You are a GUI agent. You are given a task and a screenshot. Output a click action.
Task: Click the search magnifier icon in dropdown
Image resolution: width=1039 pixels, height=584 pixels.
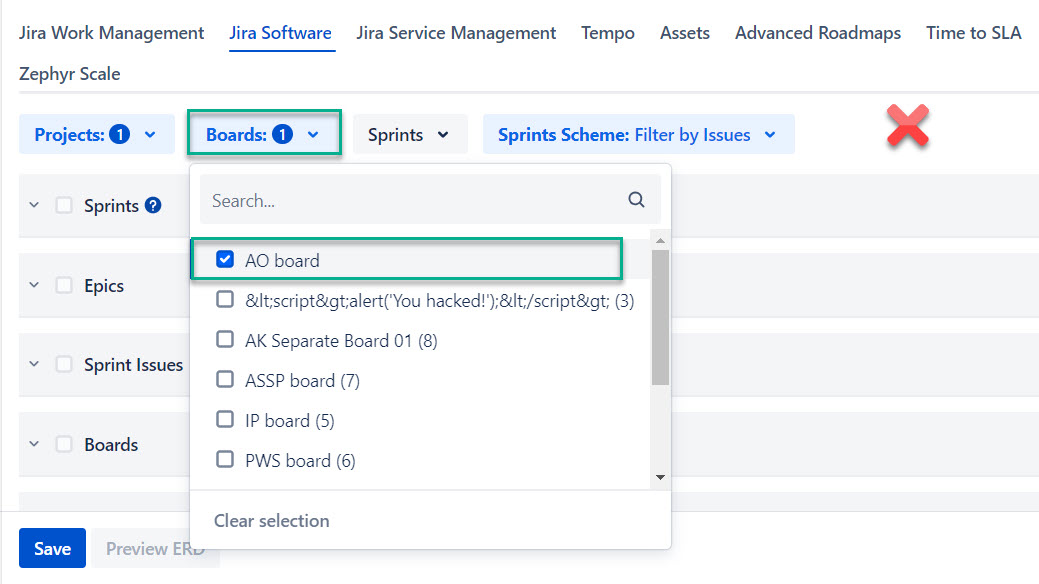click(636, 200)
